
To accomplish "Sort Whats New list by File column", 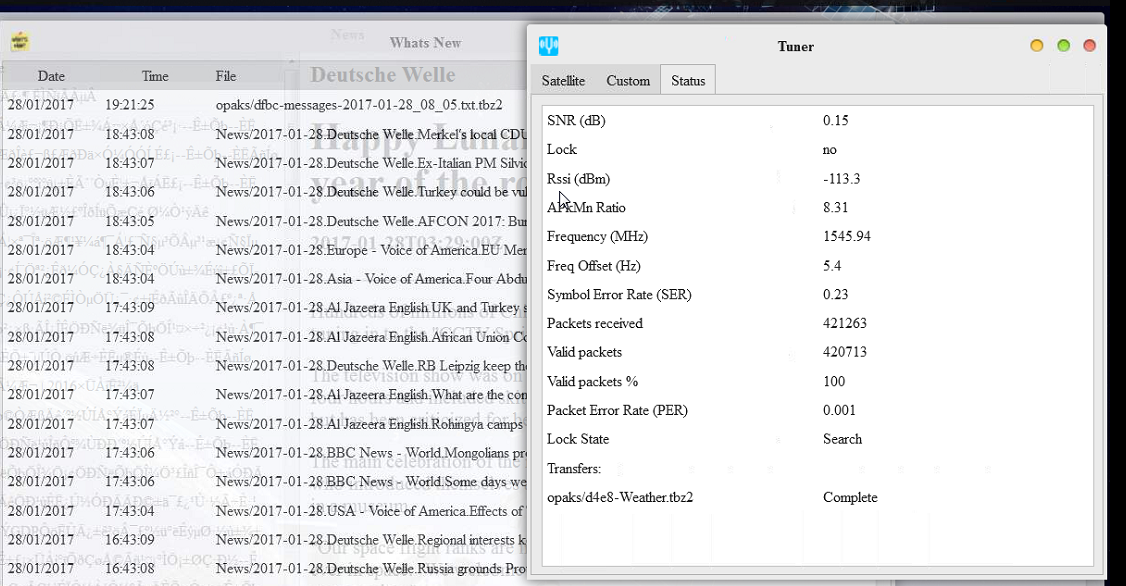I will 225,76.
